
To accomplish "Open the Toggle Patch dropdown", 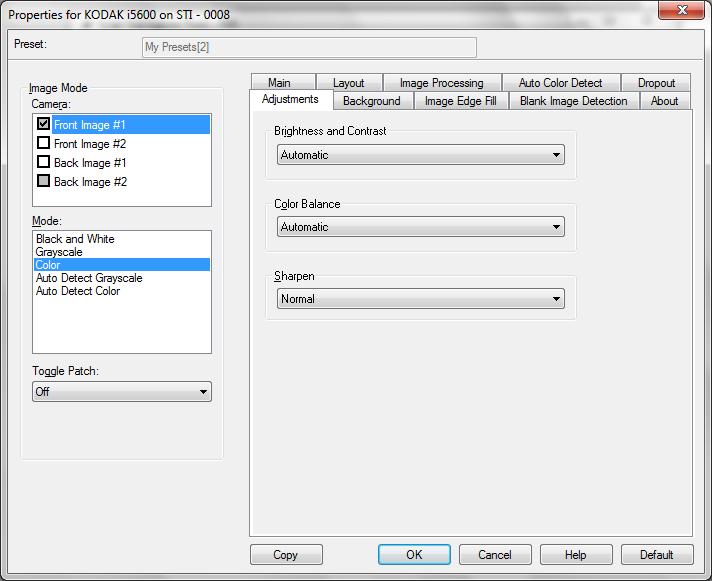I will [x=122, y=391].
